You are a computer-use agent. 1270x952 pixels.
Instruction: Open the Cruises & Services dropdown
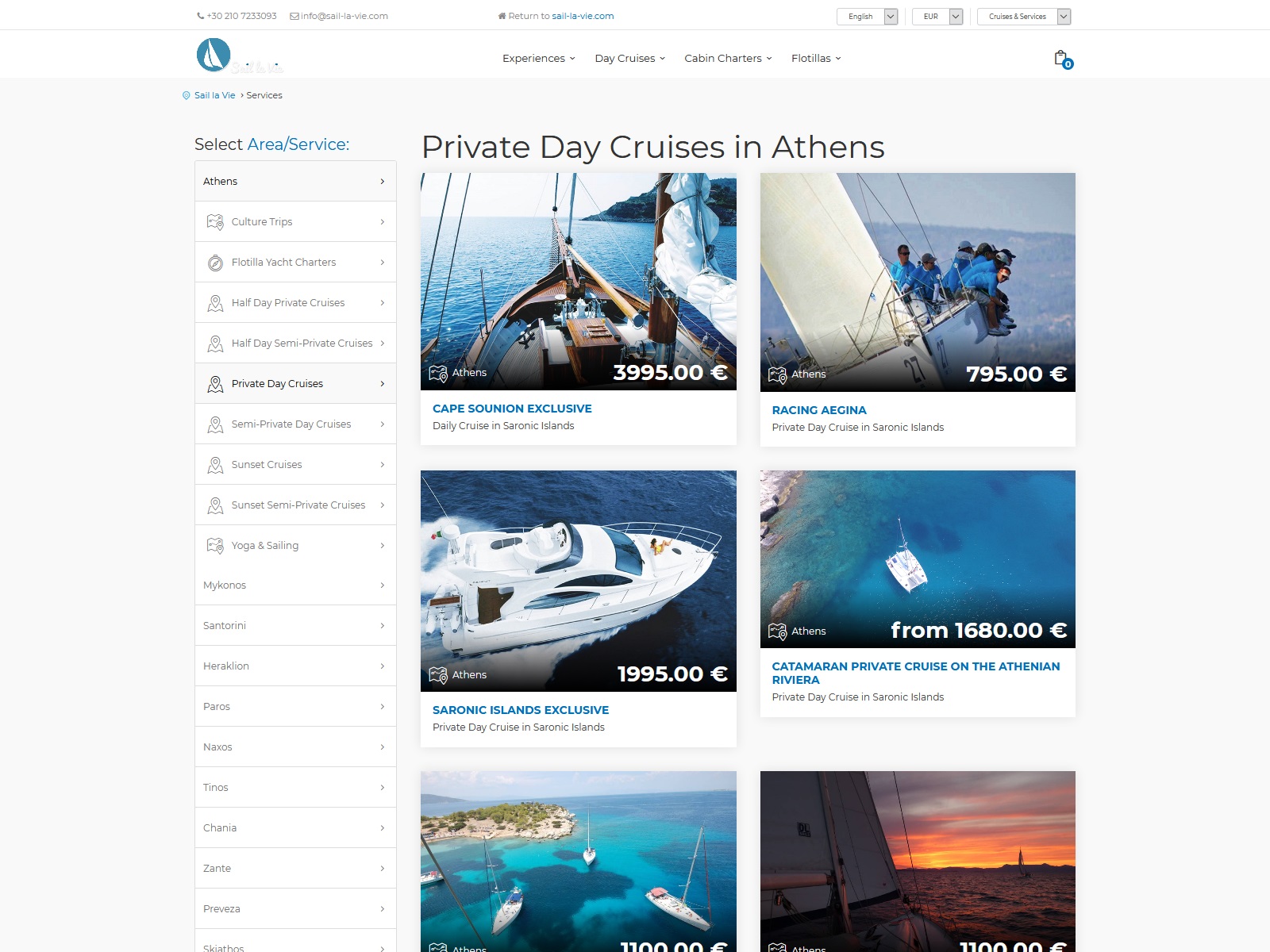[x=1023, y=17]
